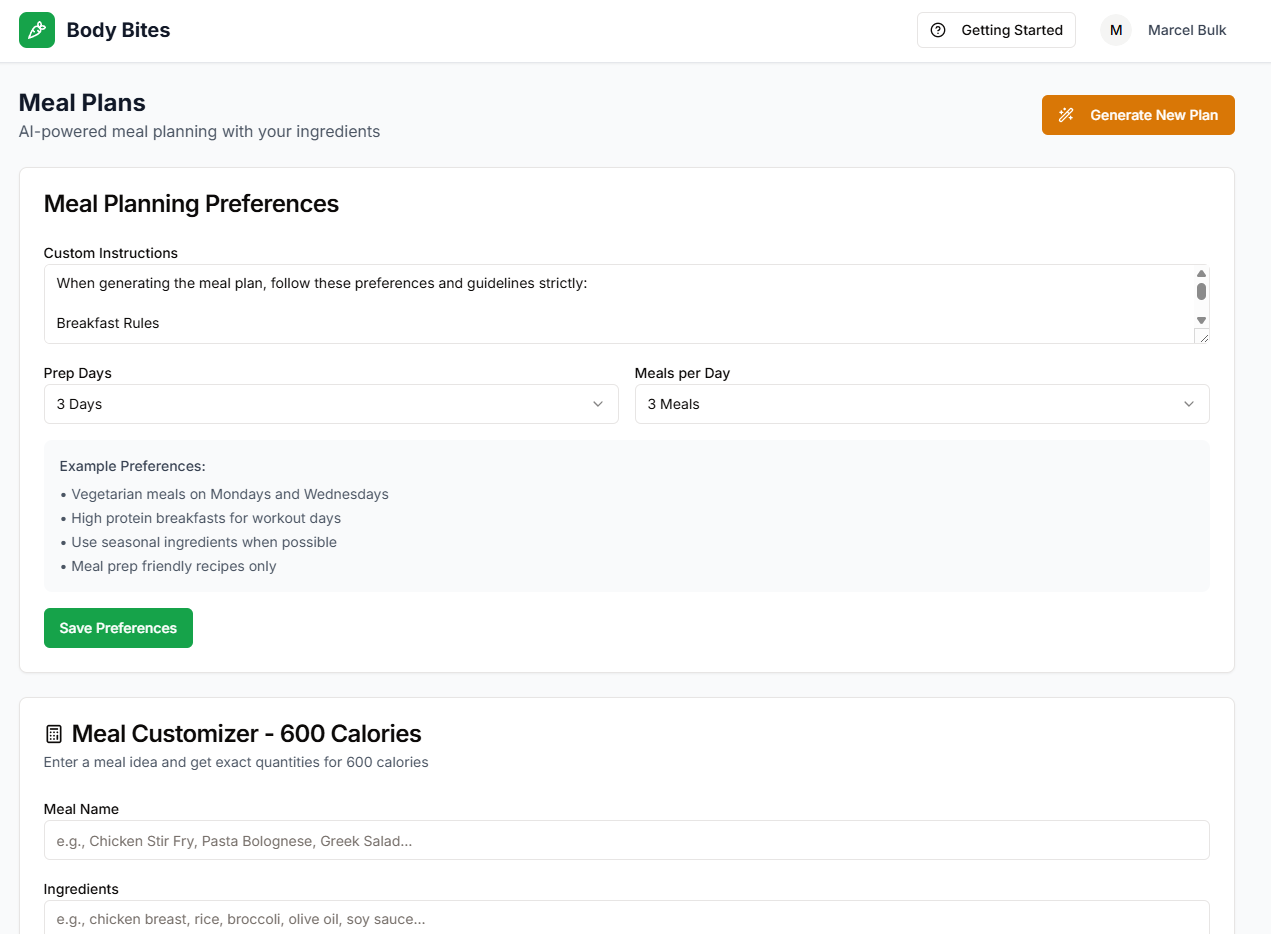
Task: Click the Body Bites green logo icon
Action: 36,30
